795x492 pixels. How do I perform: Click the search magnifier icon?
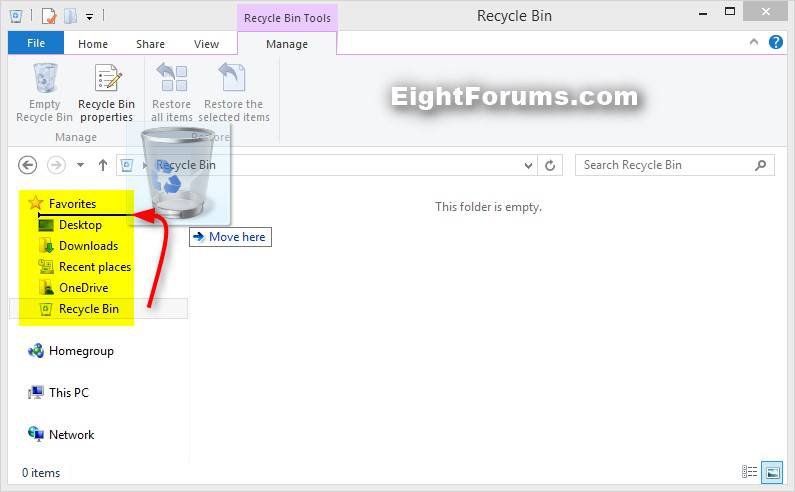[x=761, y=165]
